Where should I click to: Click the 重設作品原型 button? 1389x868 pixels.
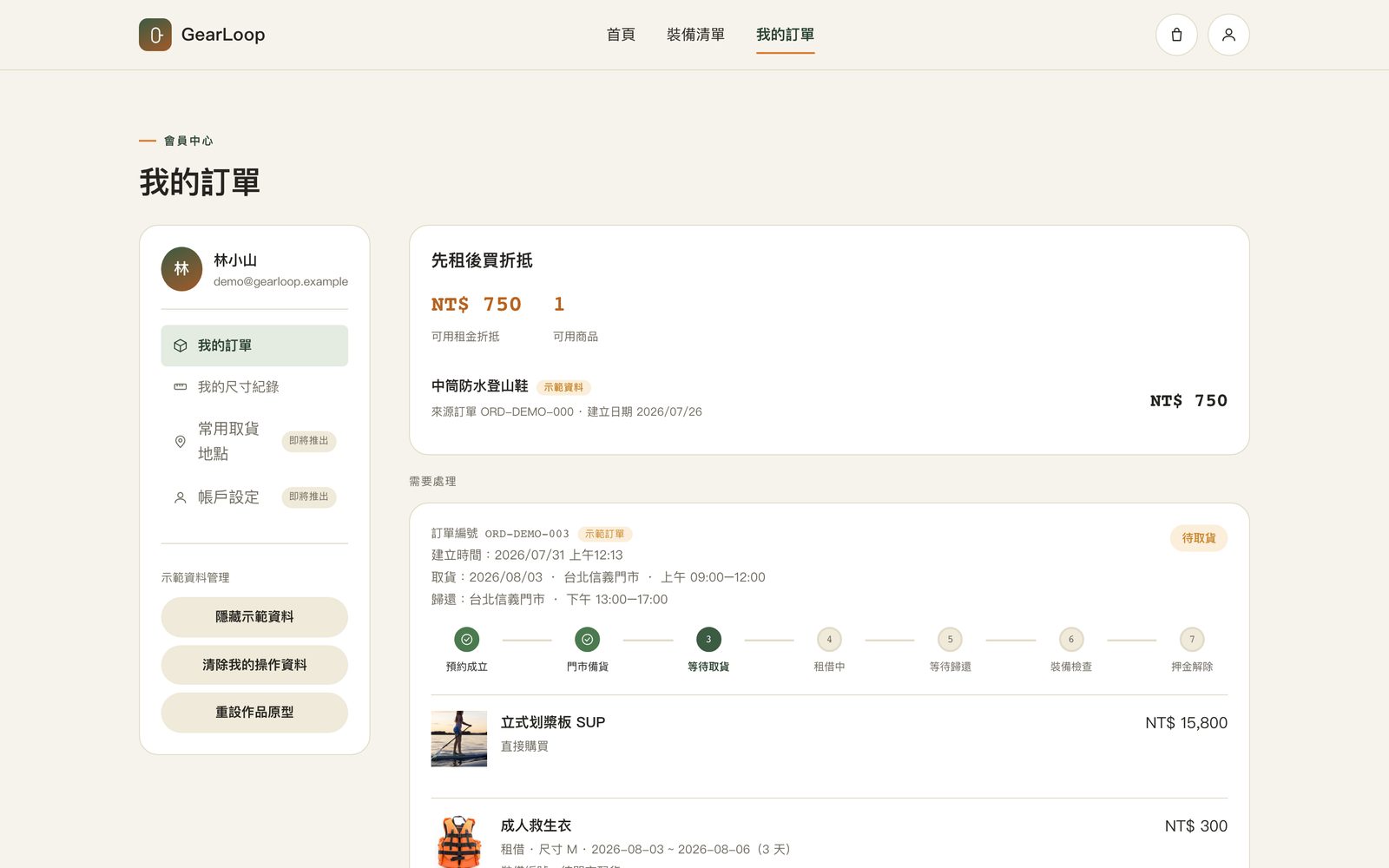coord(254,713)
